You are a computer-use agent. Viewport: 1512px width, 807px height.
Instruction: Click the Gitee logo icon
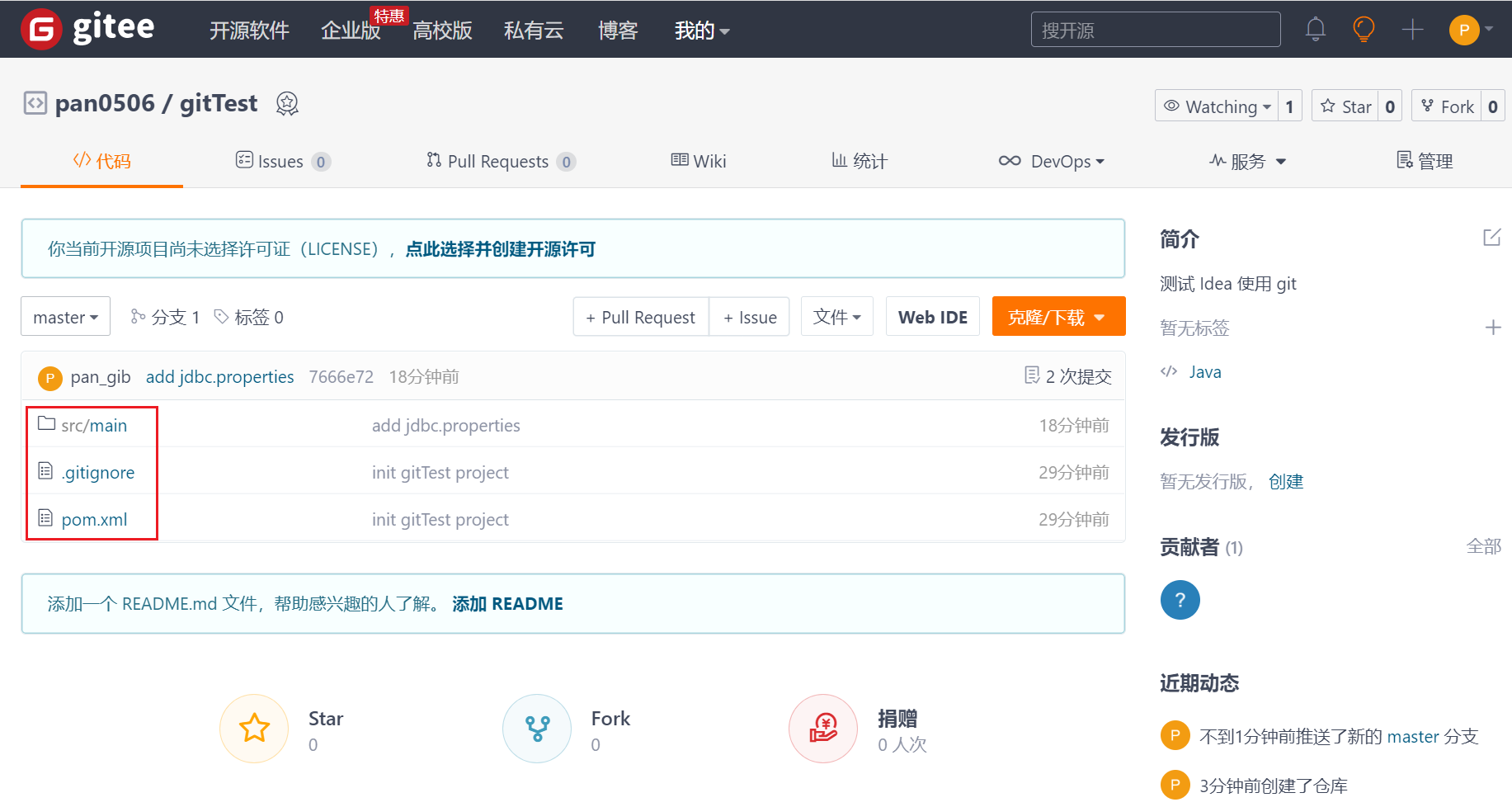tap(41, 30)
